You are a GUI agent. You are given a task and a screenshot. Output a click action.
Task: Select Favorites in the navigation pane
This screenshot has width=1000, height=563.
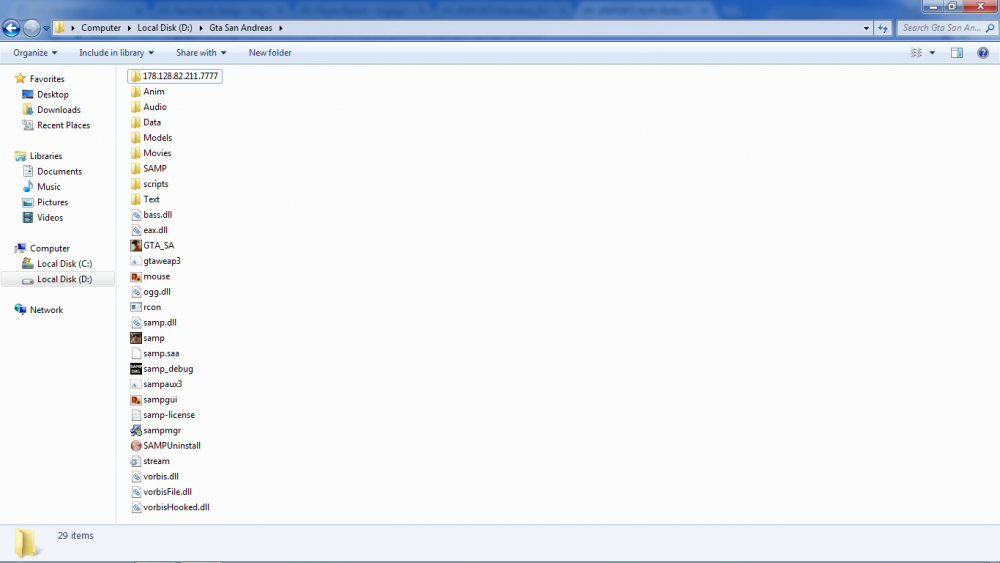[47, 79]
